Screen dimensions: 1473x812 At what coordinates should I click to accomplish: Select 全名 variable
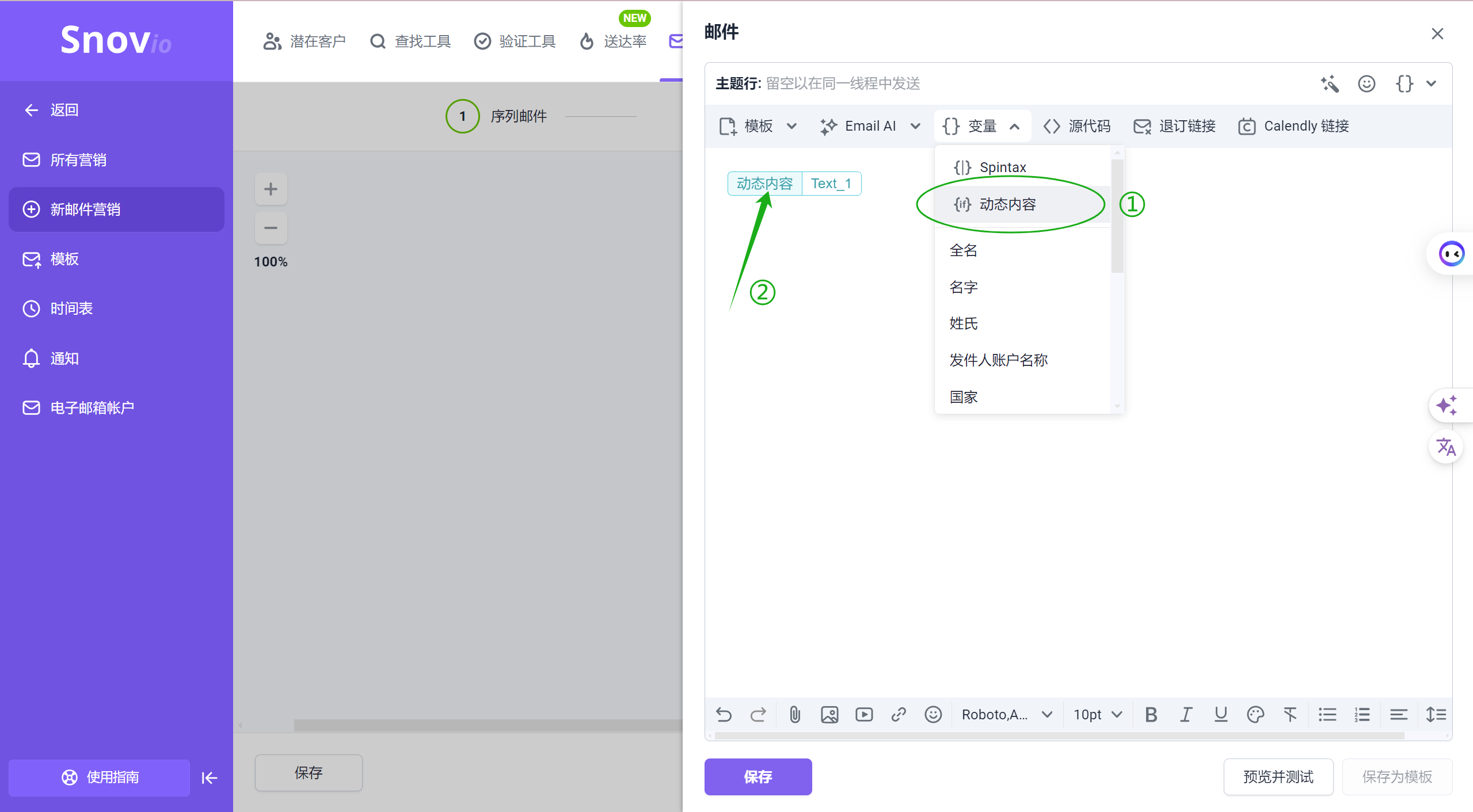[x=1022, y=250]
